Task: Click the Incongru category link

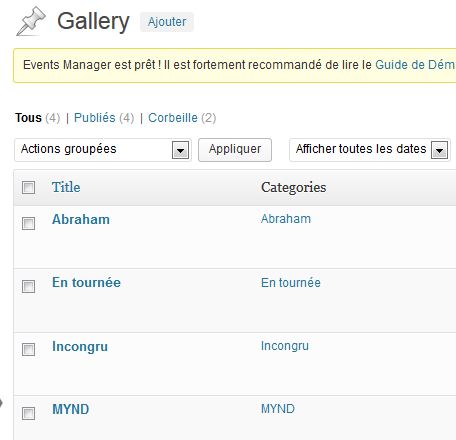Action: tap(285, 346)
